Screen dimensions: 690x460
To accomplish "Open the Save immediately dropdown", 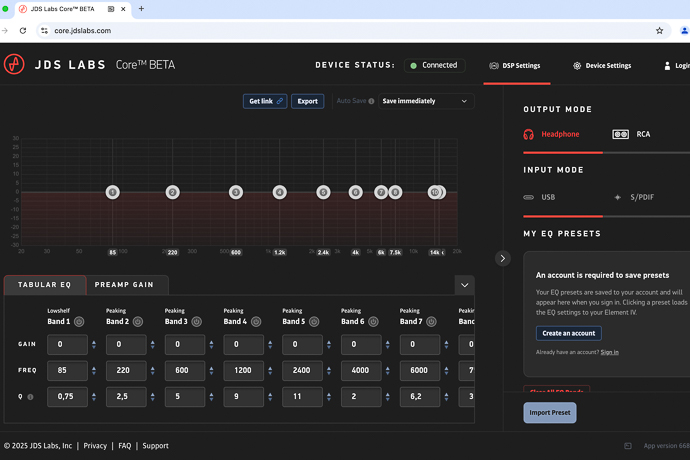I will point(426,101).
